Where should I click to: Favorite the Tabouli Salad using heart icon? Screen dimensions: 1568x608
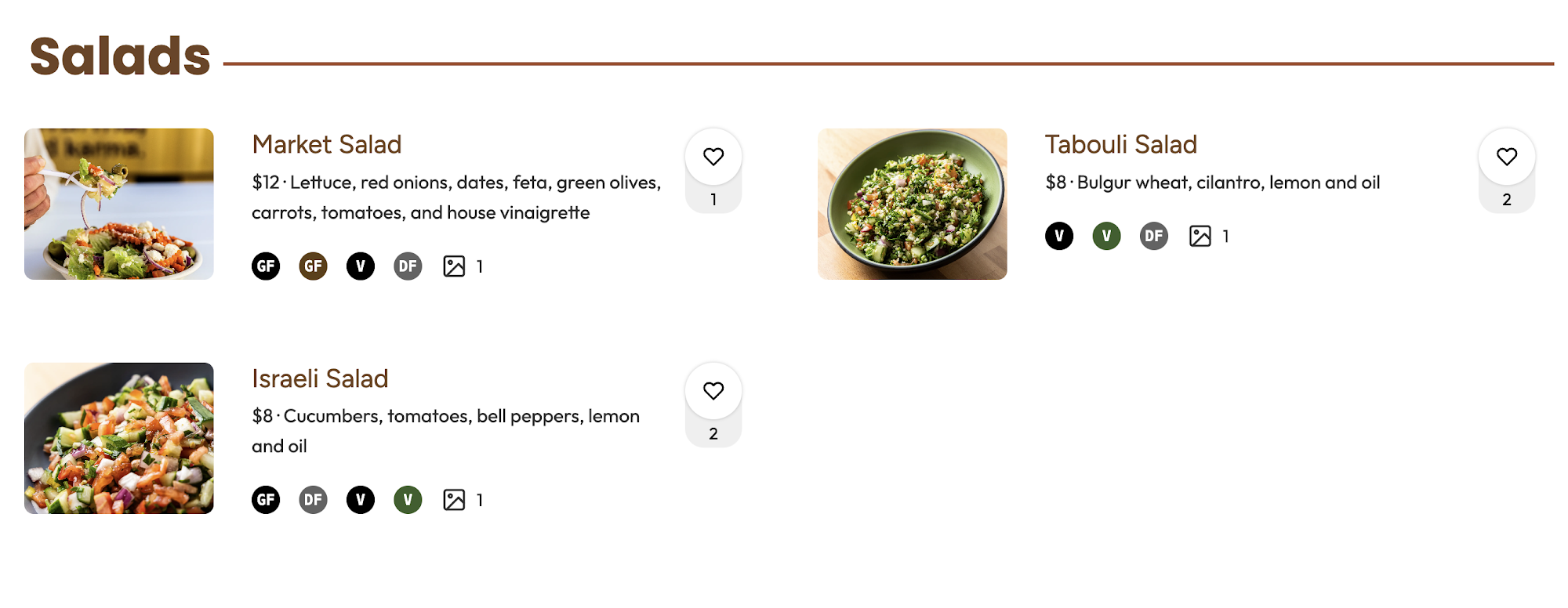coord(1506,157)
